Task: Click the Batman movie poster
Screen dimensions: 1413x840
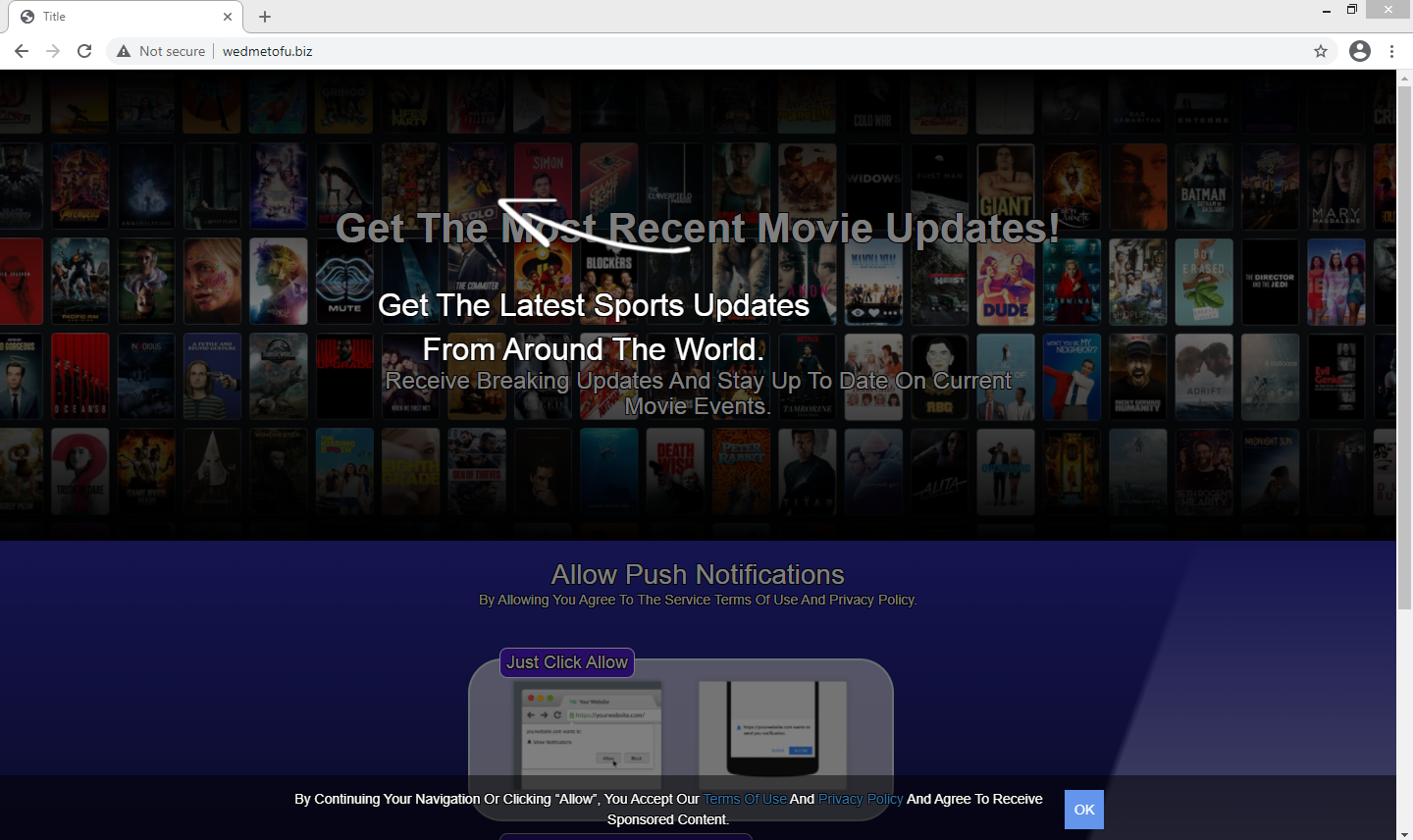Action: pos(1203,186)
